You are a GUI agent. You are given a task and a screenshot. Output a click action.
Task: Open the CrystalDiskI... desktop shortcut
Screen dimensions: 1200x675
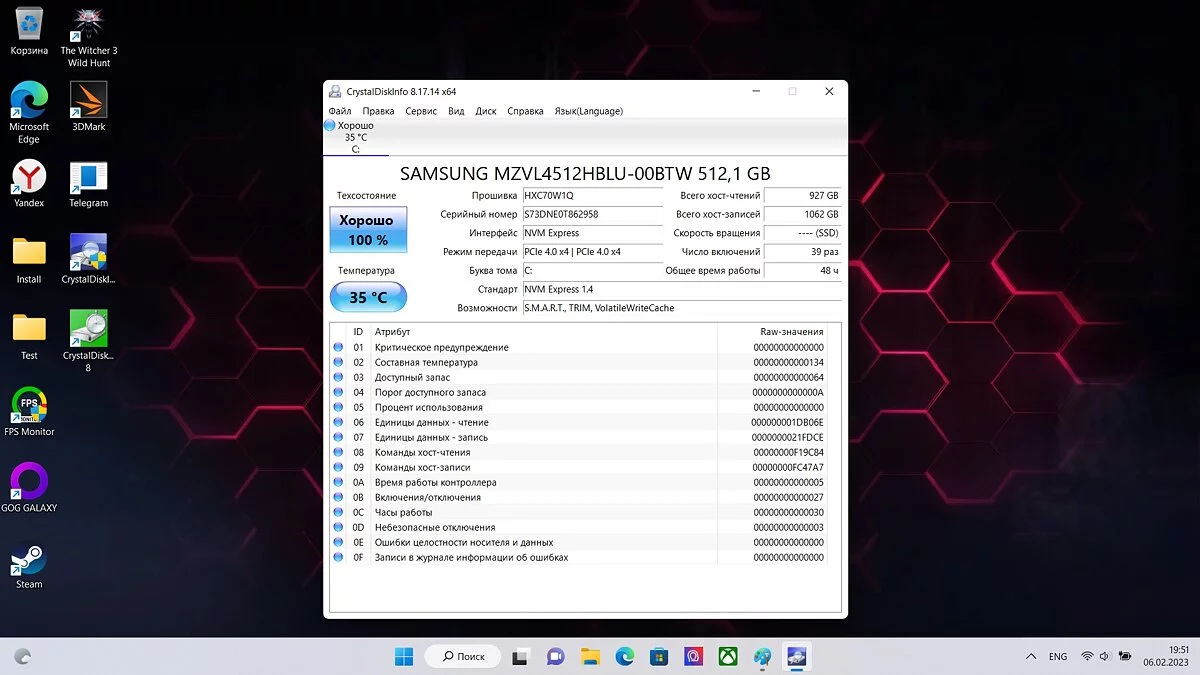[x=89, y=259]
